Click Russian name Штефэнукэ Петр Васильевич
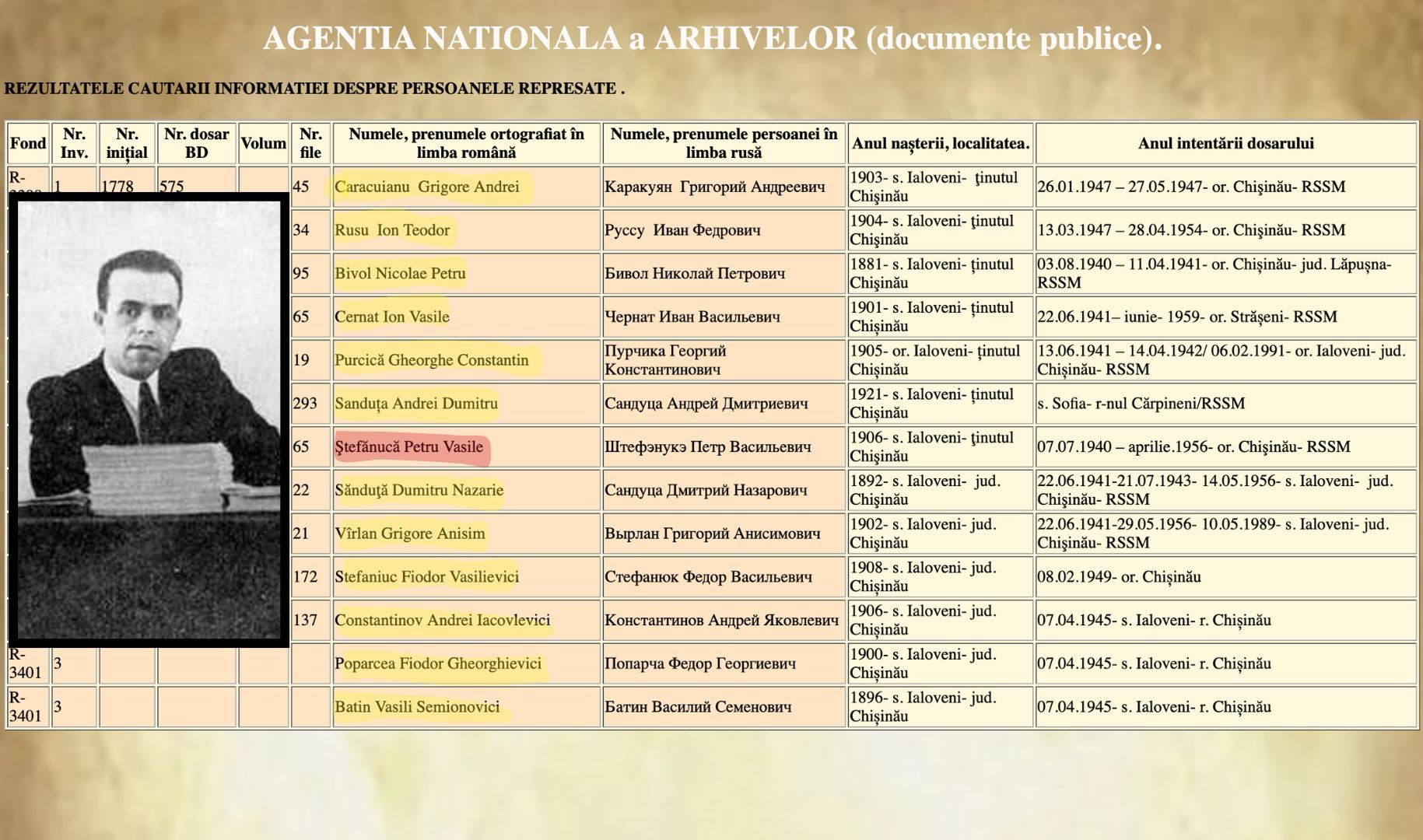This screenshot has height=840, width=1423. [708, 447]
